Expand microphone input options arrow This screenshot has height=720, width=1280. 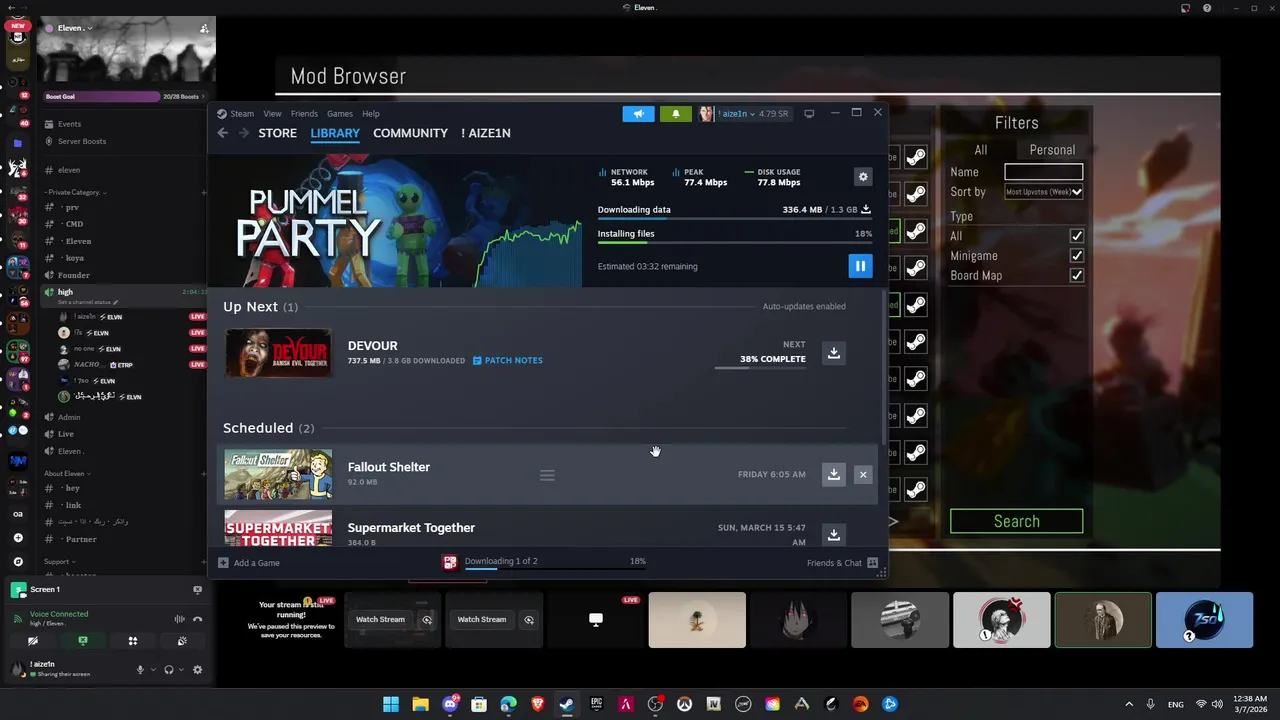152,670
